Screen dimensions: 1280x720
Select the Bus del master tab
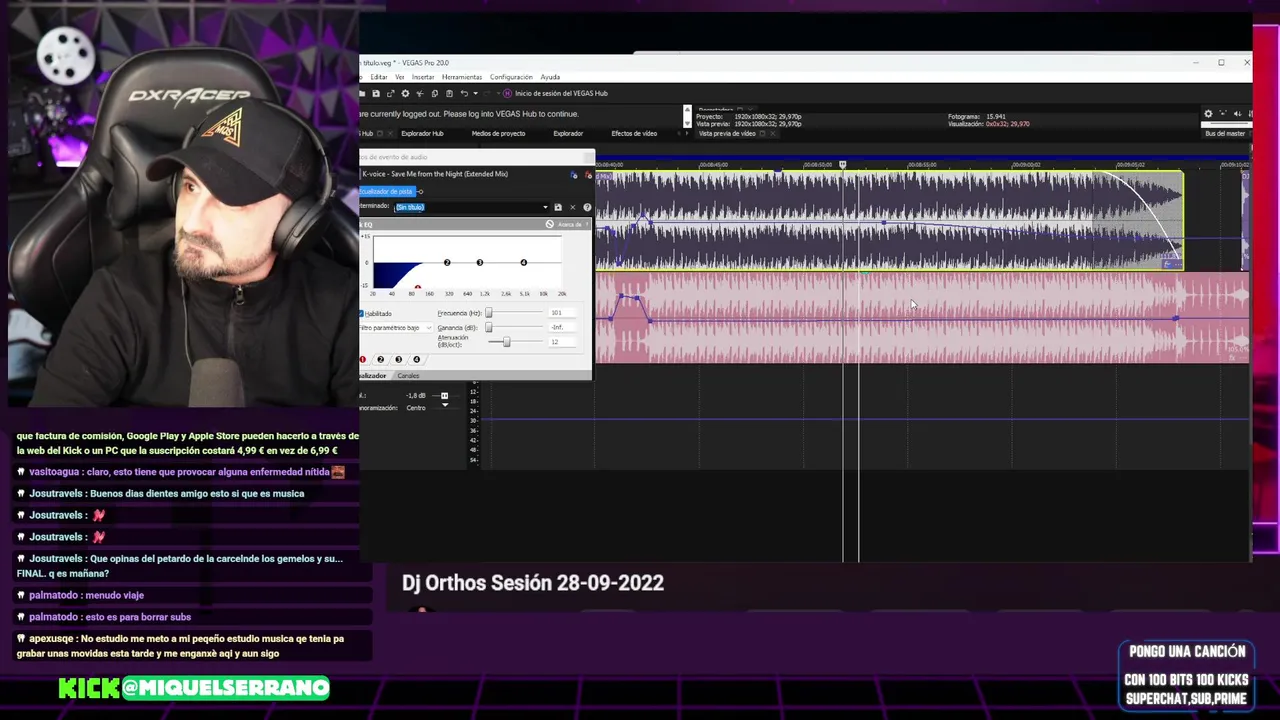pyautogui.click(x=1225, y=133)
